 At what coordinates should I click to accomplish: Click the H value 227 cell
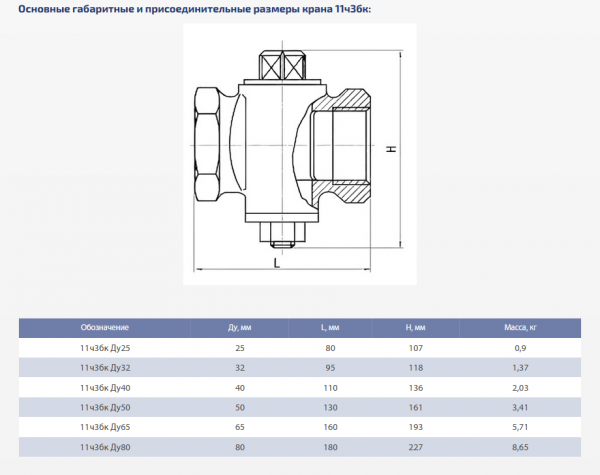(x=416, y=448)
